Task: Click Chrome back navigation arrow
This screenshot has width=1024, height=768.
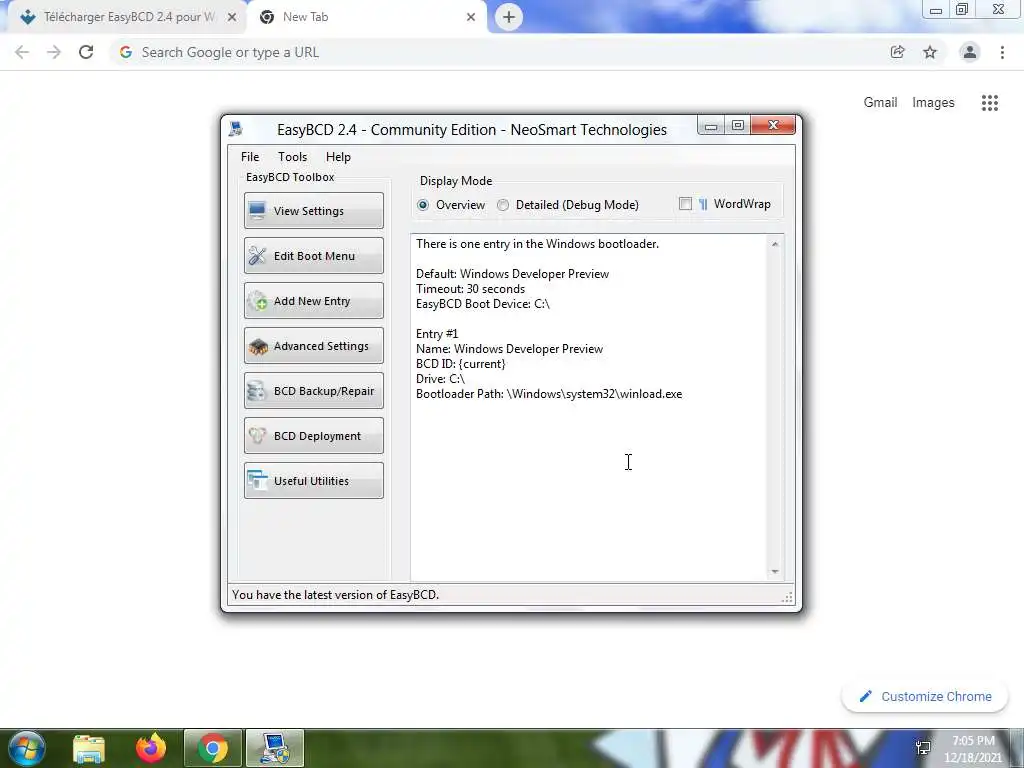Action: pos(22,52)
